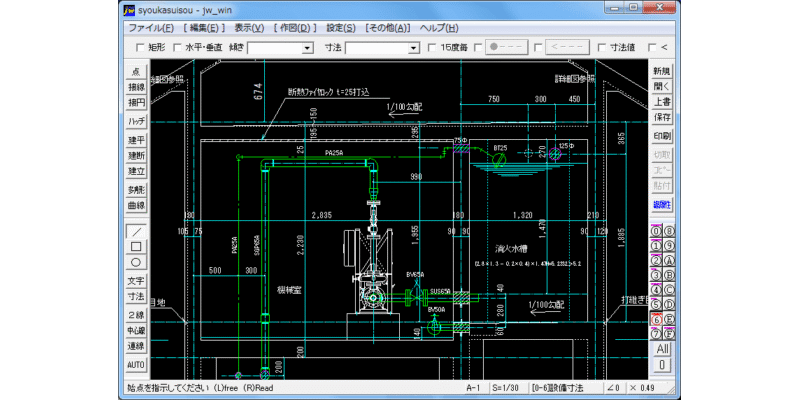800x400 pixels.
Task: Click the ∠0 angle status field
Action: [614, 388]
